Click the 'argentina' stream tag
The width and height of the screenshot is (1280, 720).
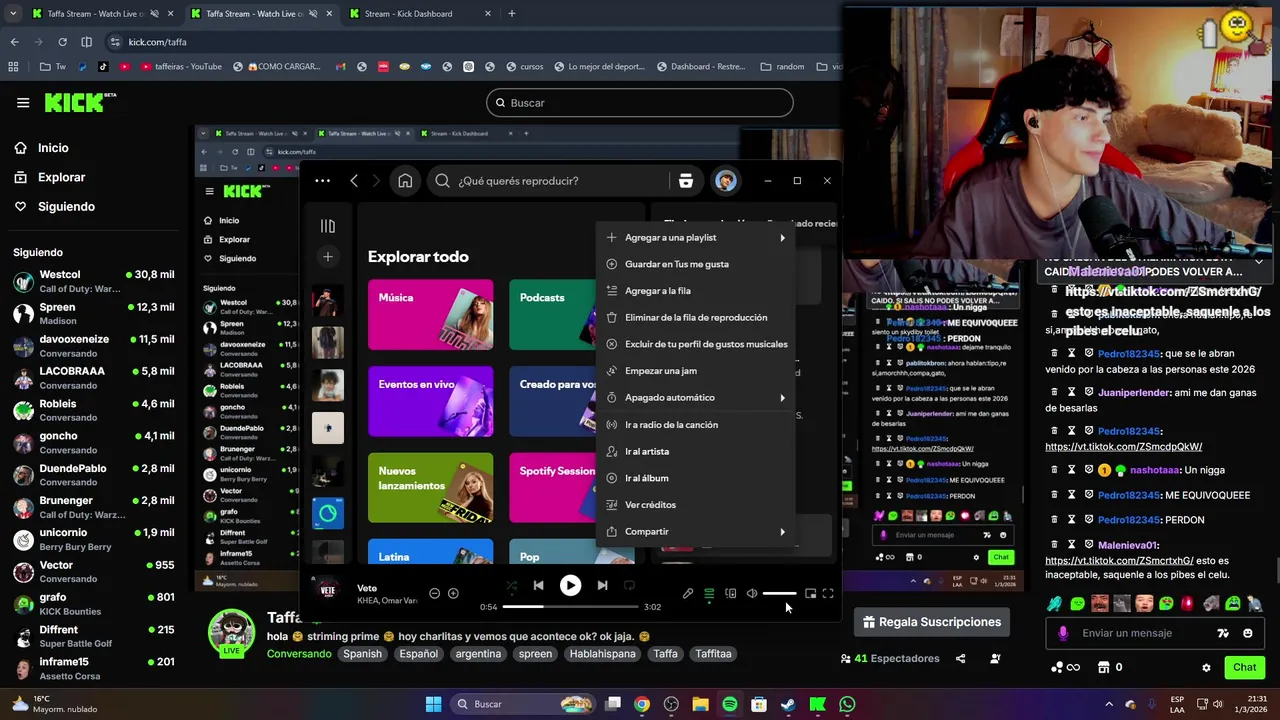click(x=478, y=654)
